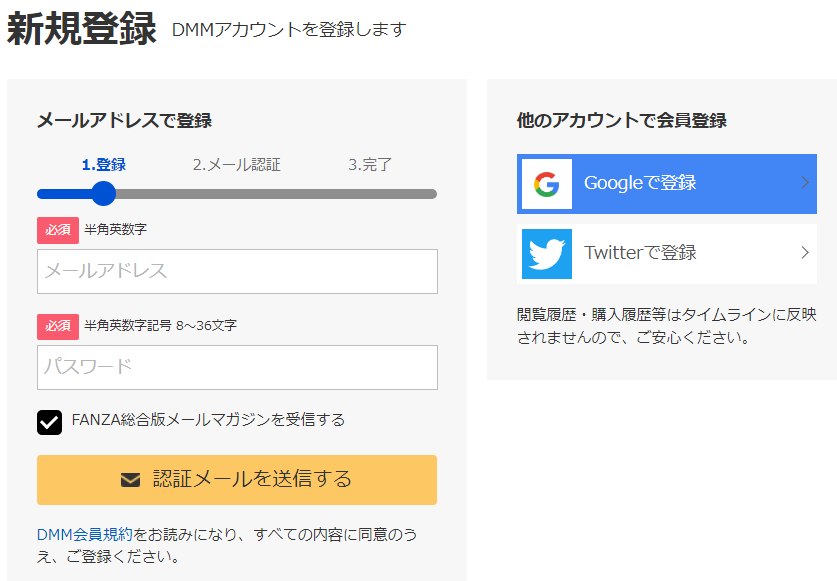837x581 pixels.
Task: Focus the パスワード input field
Action: pyautogui.click(x=237, y=367)
